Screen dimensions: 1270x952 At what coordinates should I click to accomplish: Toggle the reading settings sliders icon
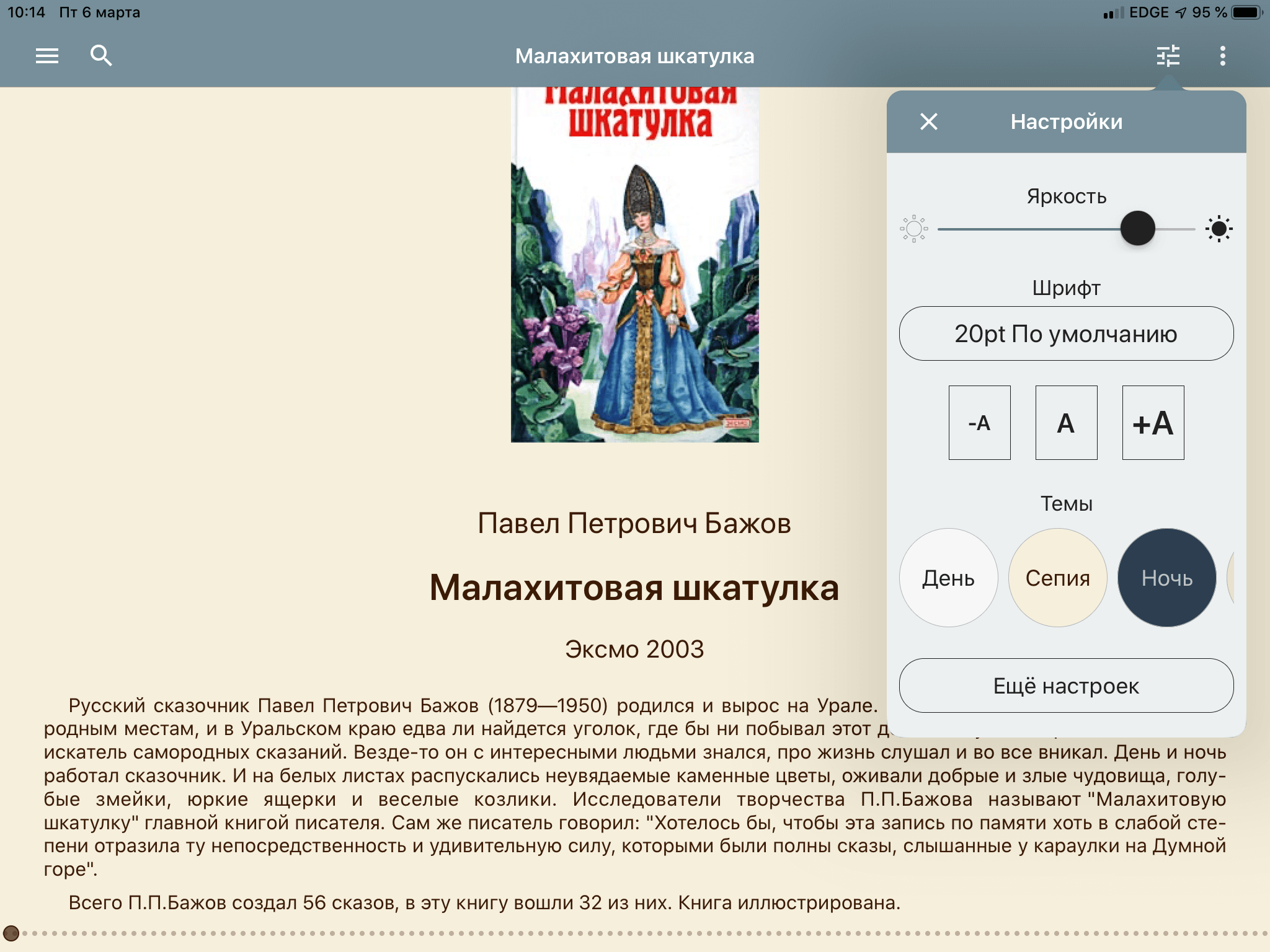click(x=1168, y=56)
